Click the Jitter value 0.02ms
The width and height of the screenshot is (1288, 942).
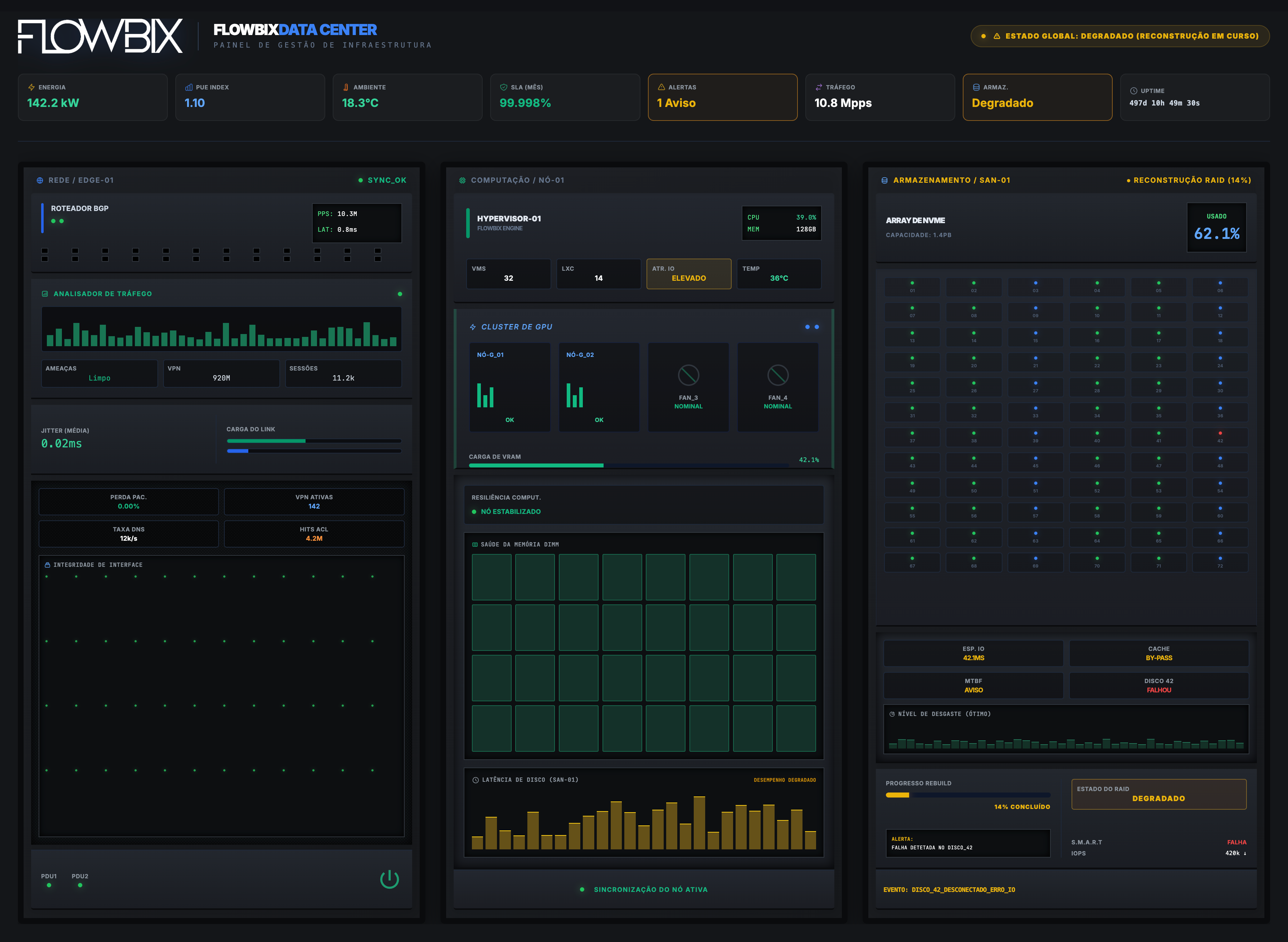62,443
